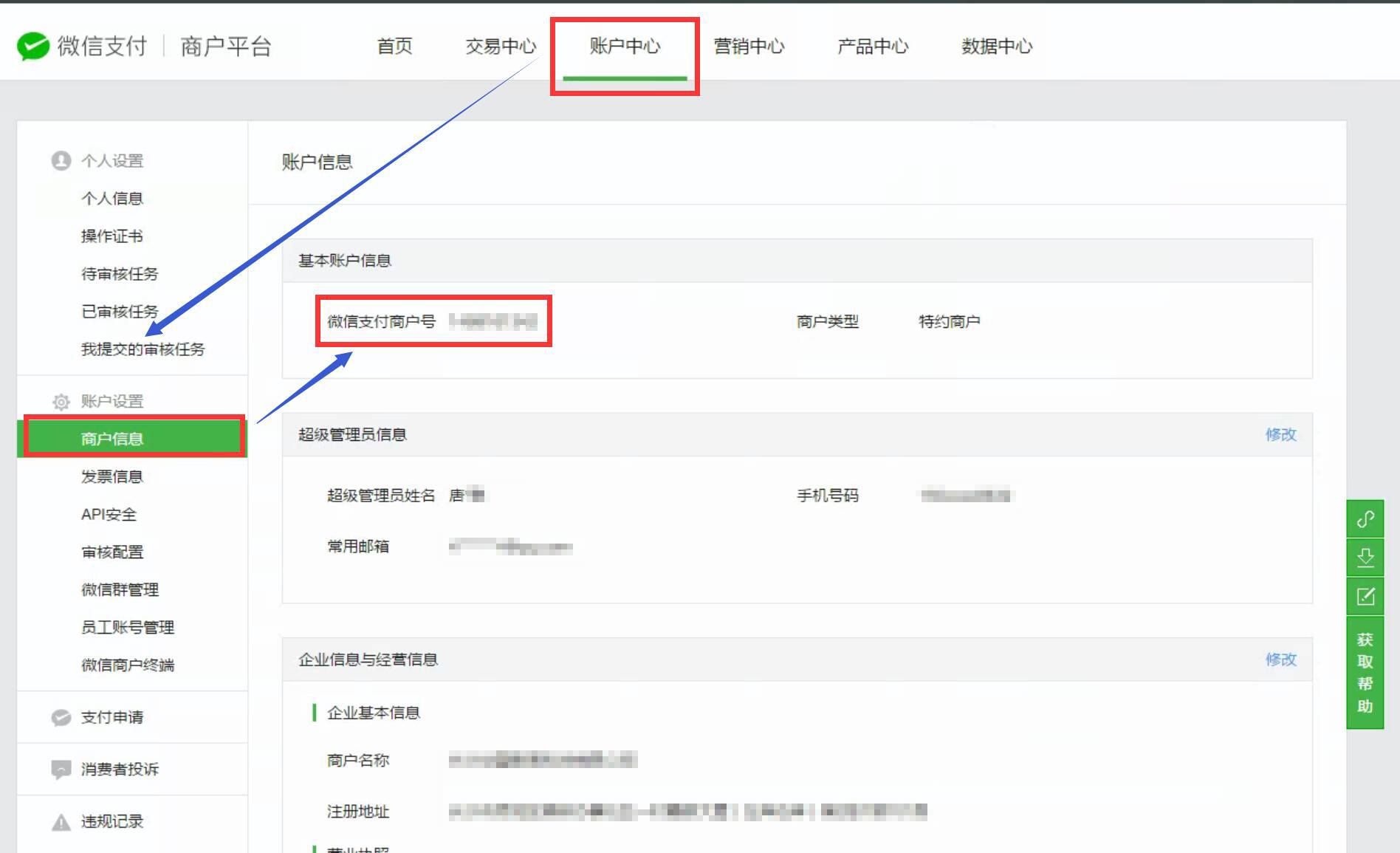Click 手机号码 label
Viewport: 1400px width, 853px height.
tap(827, 496)
